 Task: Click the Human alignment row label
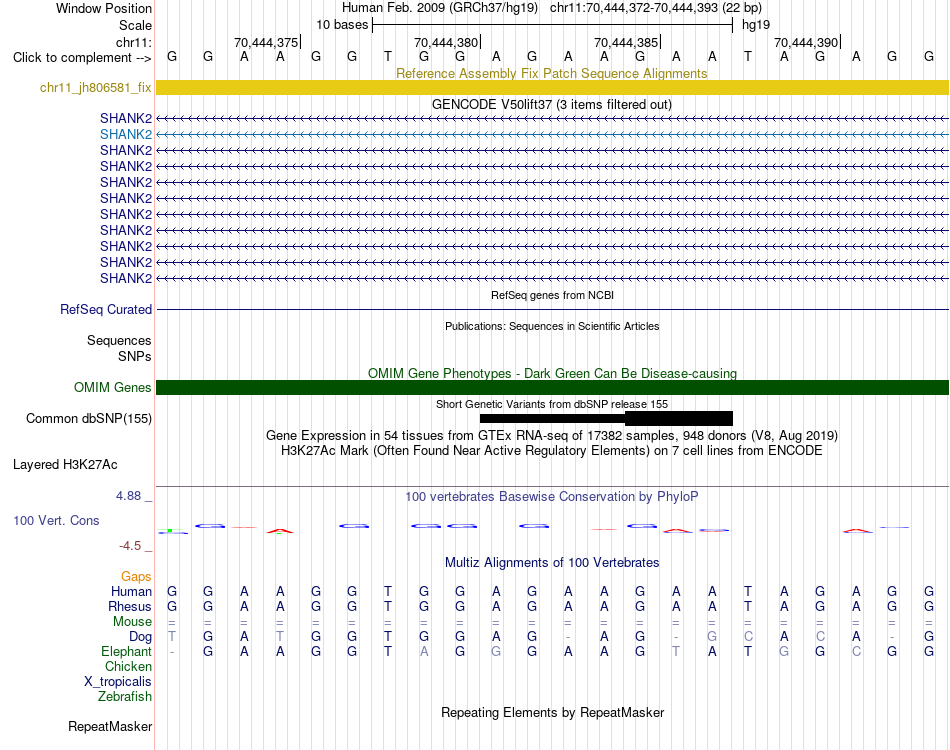click(x=131, y=591)
